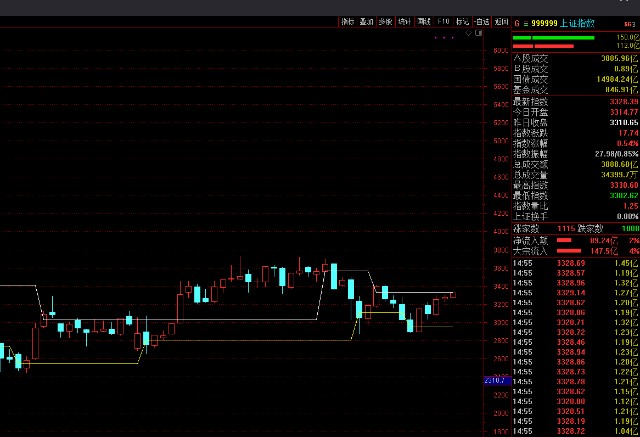
Task: Open the 叠加 overlay button
Action: [367, 21]
